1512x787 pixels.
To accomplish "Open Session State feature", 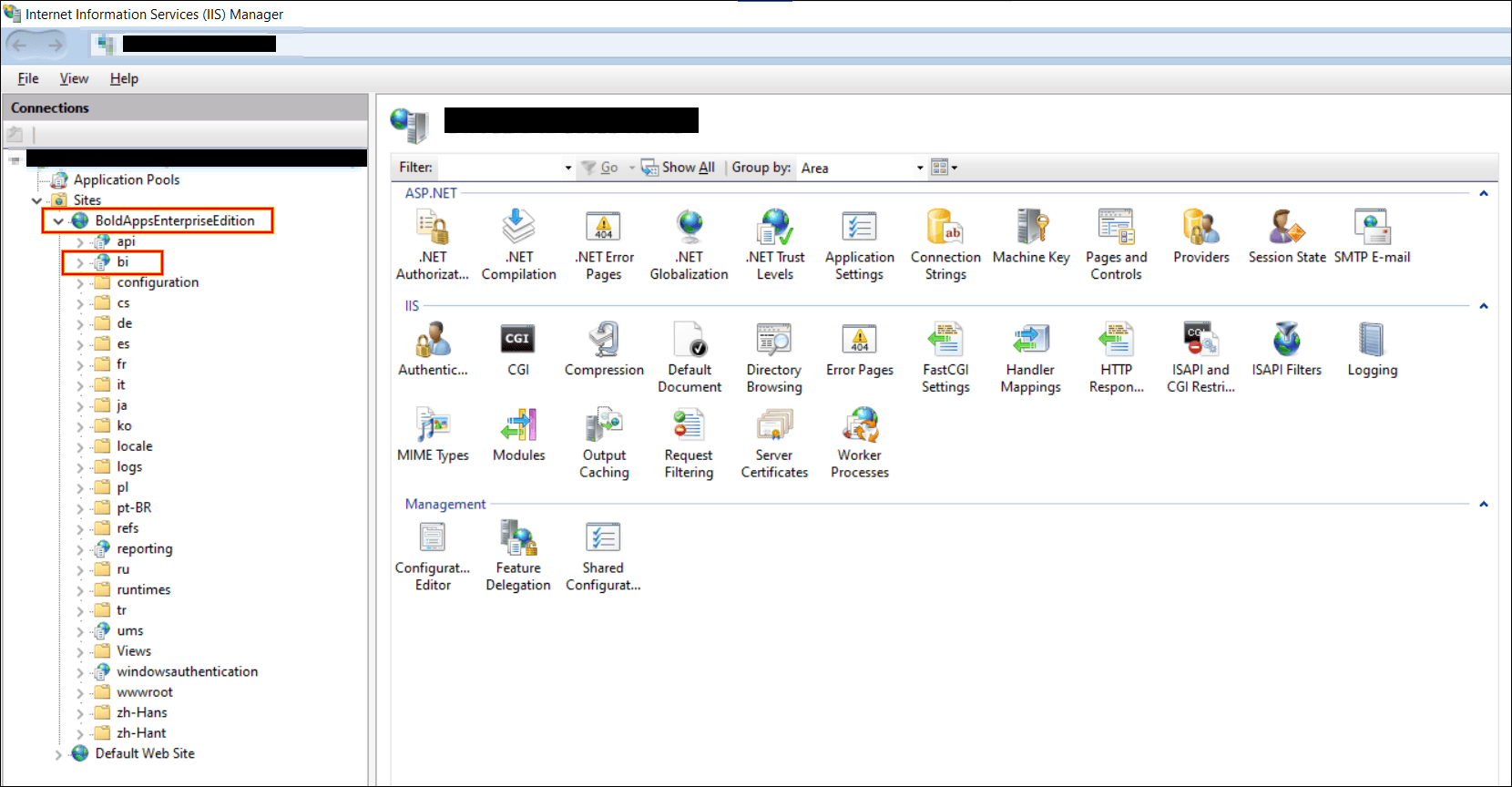I will [1287, 237].
